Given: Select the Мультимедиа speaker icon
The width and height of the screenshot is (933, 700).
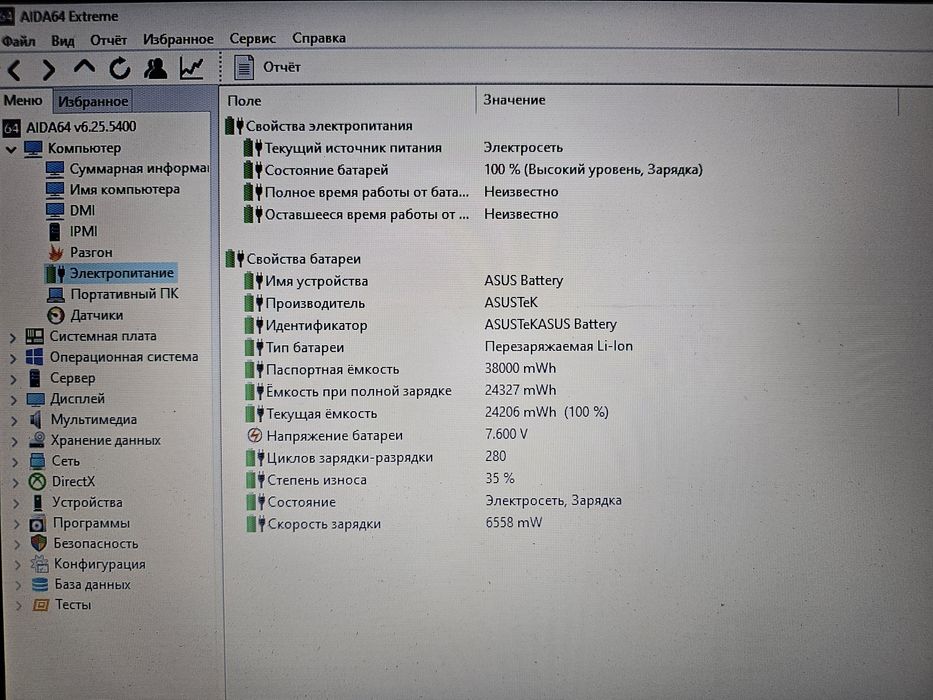Looking at the screenshot, I should point(36,420).
